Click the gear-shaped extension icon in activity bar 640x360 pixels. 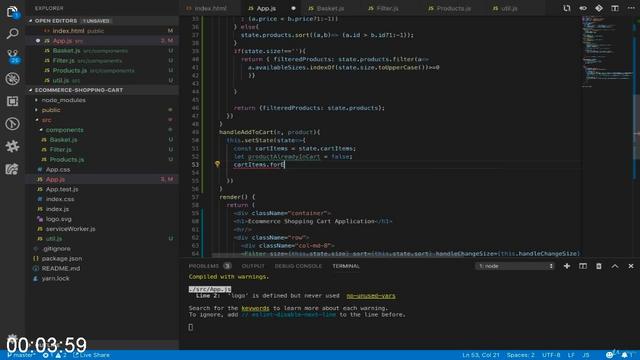tap(12, 146)
